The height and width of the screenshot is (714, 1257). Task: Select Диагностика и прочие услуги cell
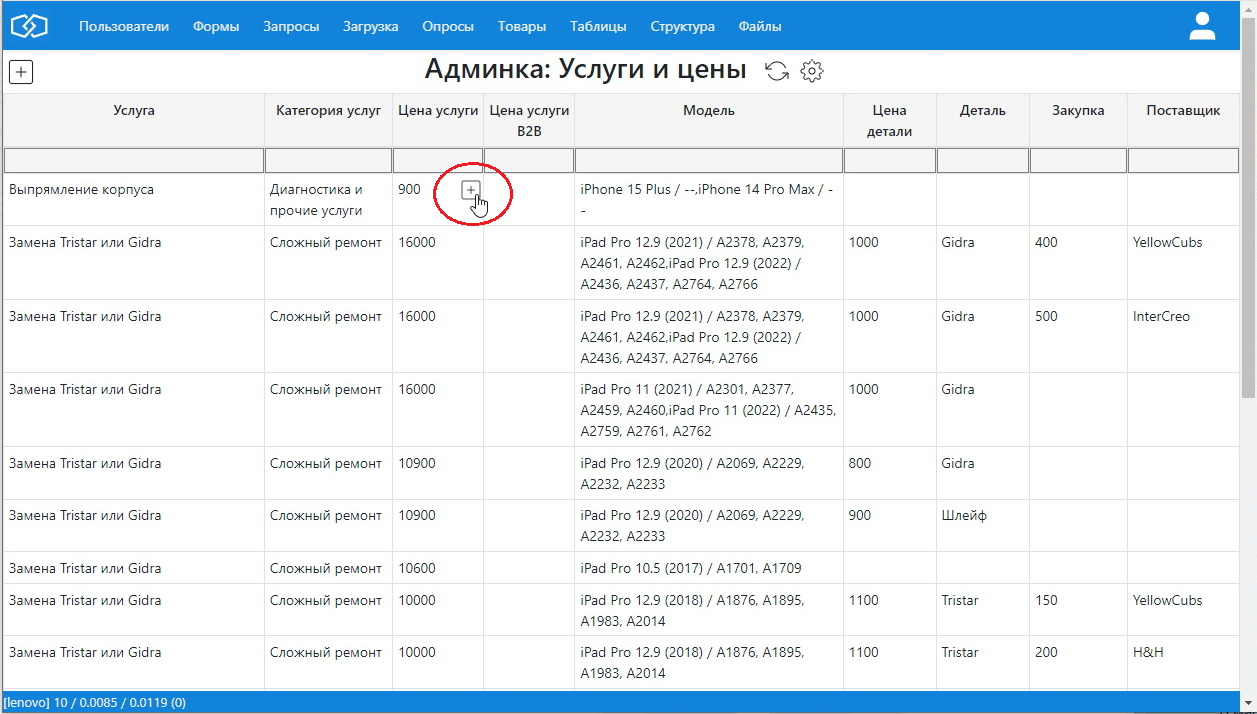coord(328,200)
